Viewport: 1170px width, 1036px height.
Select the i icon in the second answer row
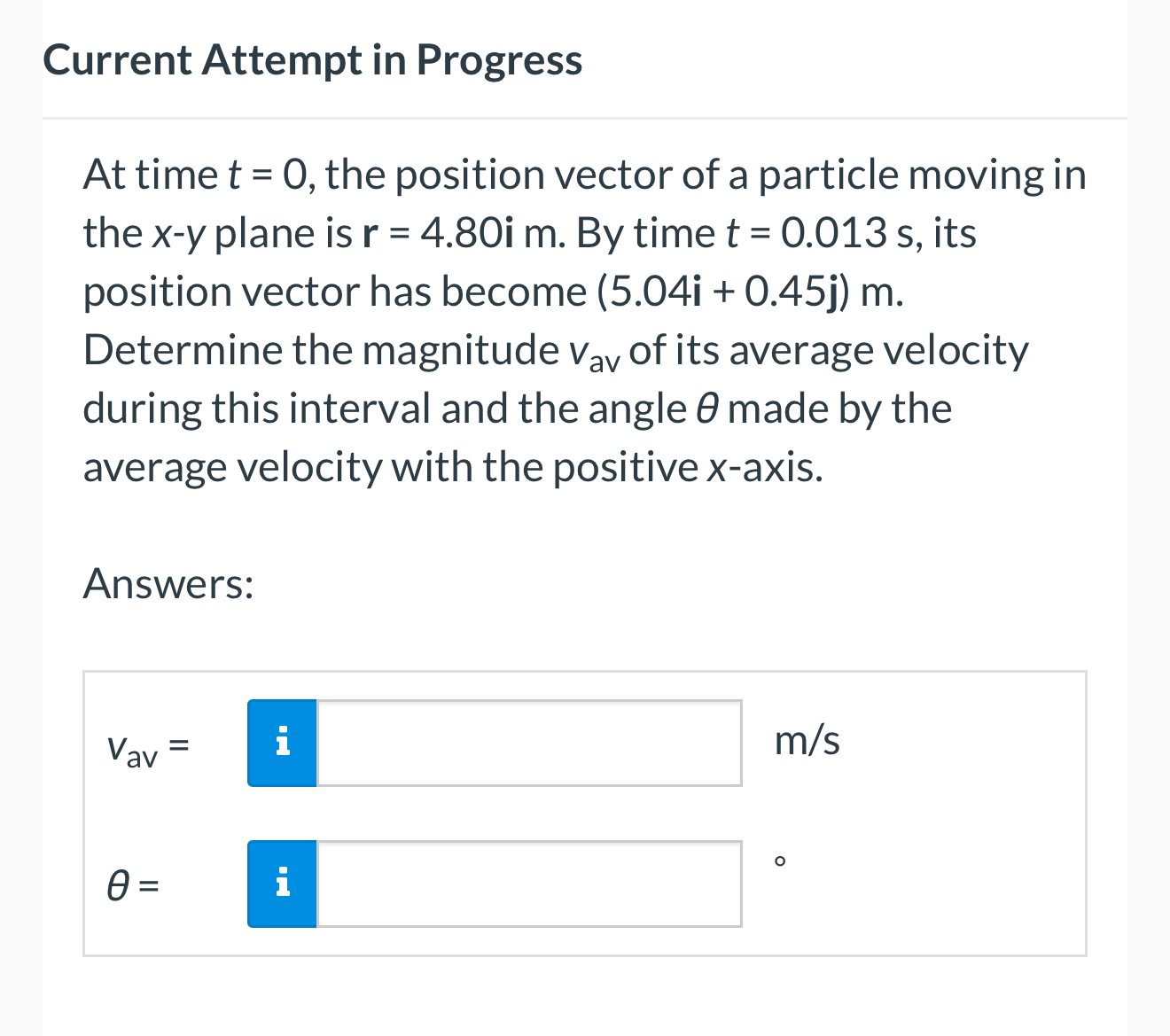click(x=282, y=884)
